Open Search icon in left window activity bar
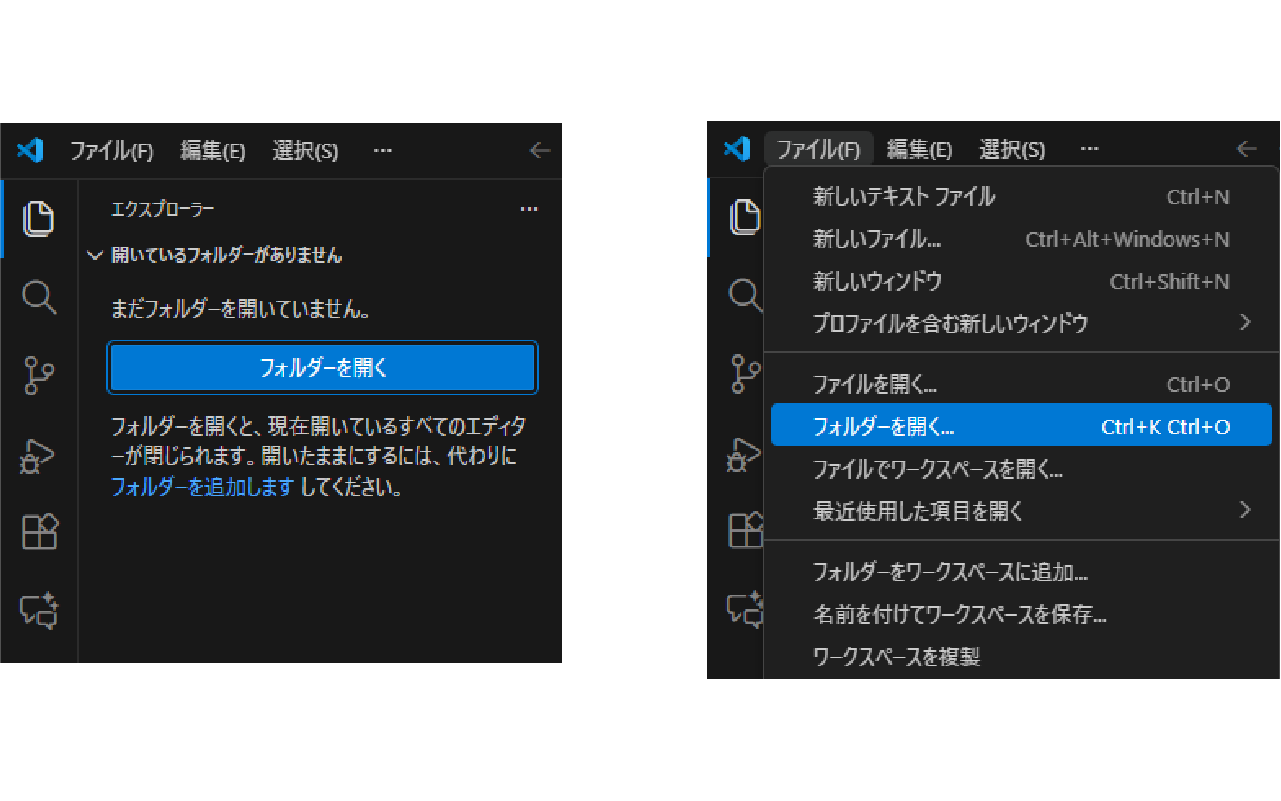The image size is (1281, 801). (x=38, y=297)
